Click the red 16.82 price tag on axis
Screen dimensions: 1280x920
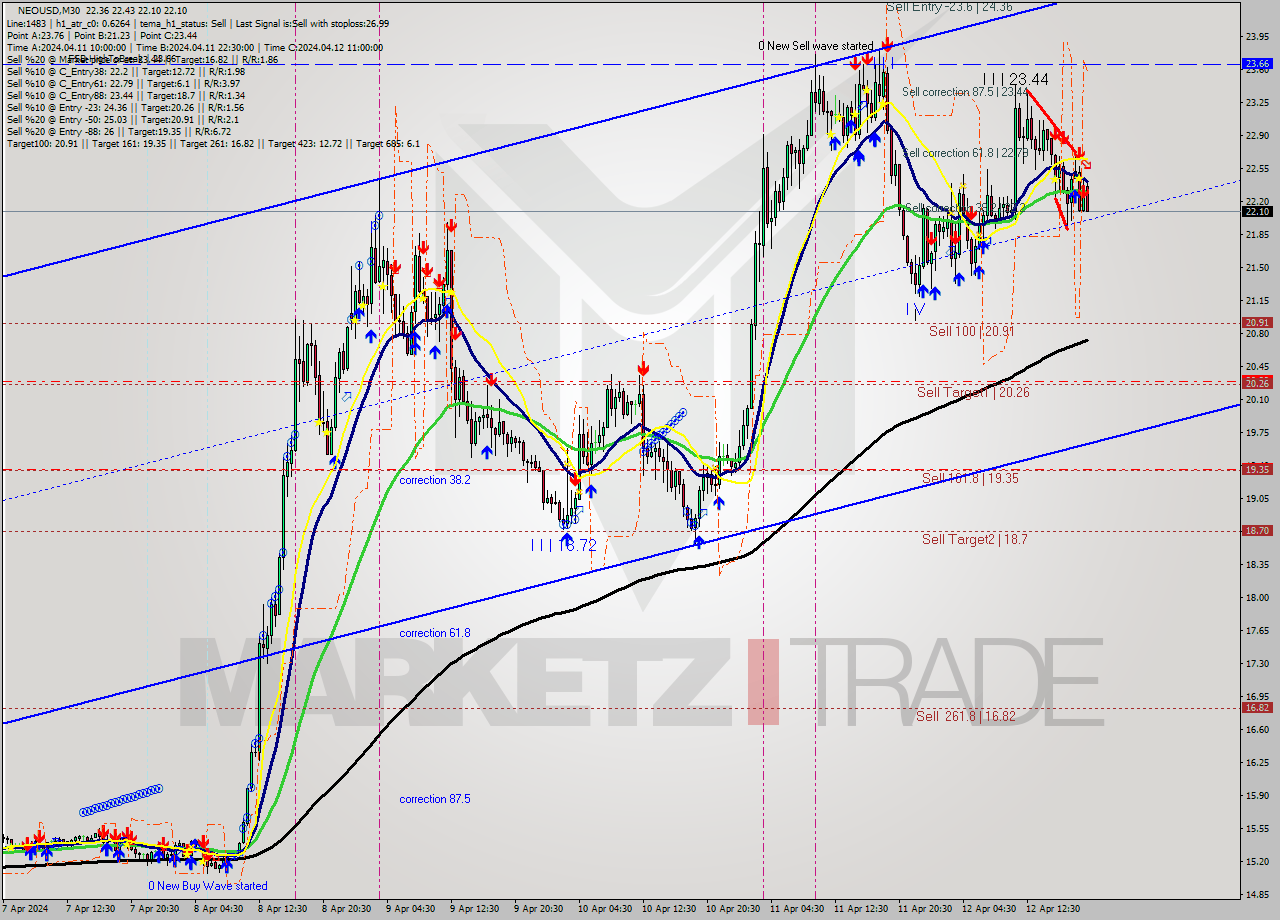[x=1257, y=707]
